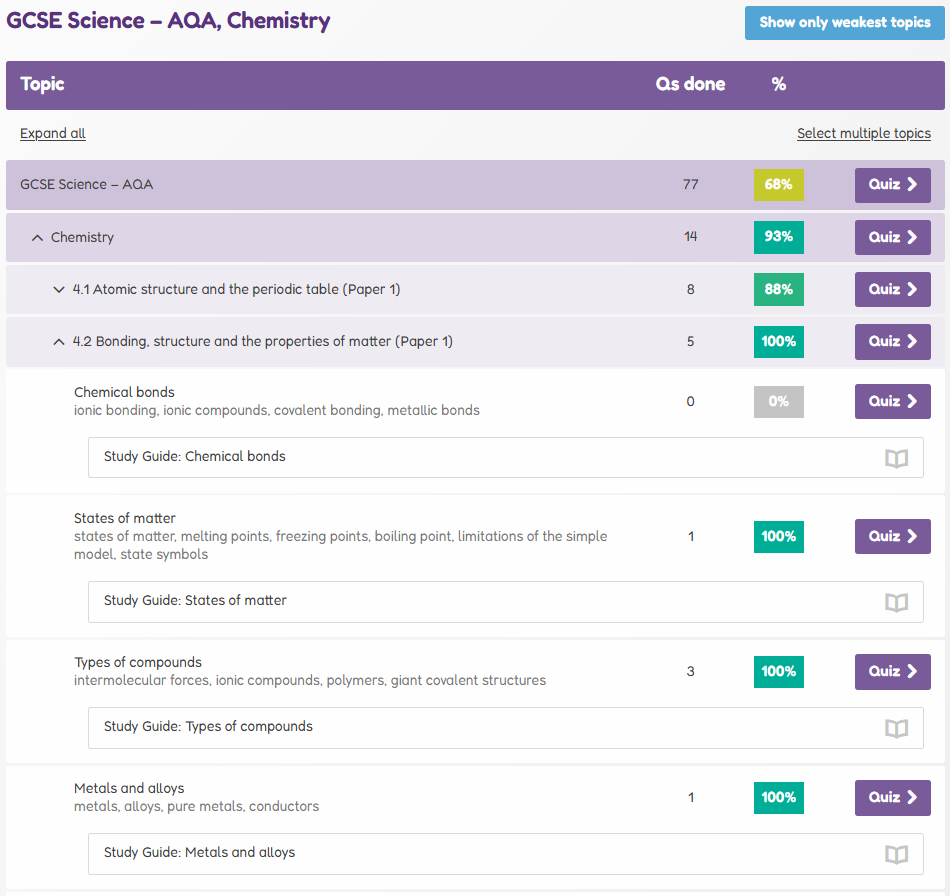Click the Types of compounds topic title
This screenshot has width=950, height=896.
pos(138,663)
